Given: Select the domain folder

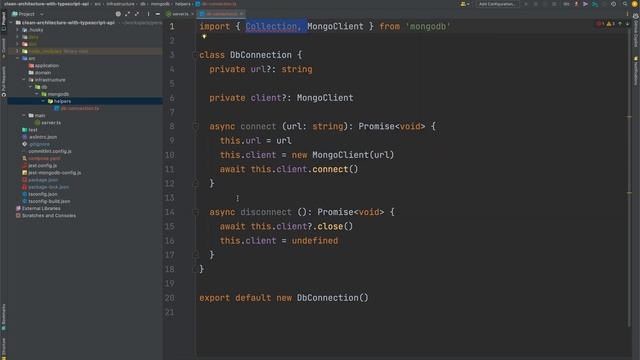Looking at the screenshot, I should (x=42, y=73).
